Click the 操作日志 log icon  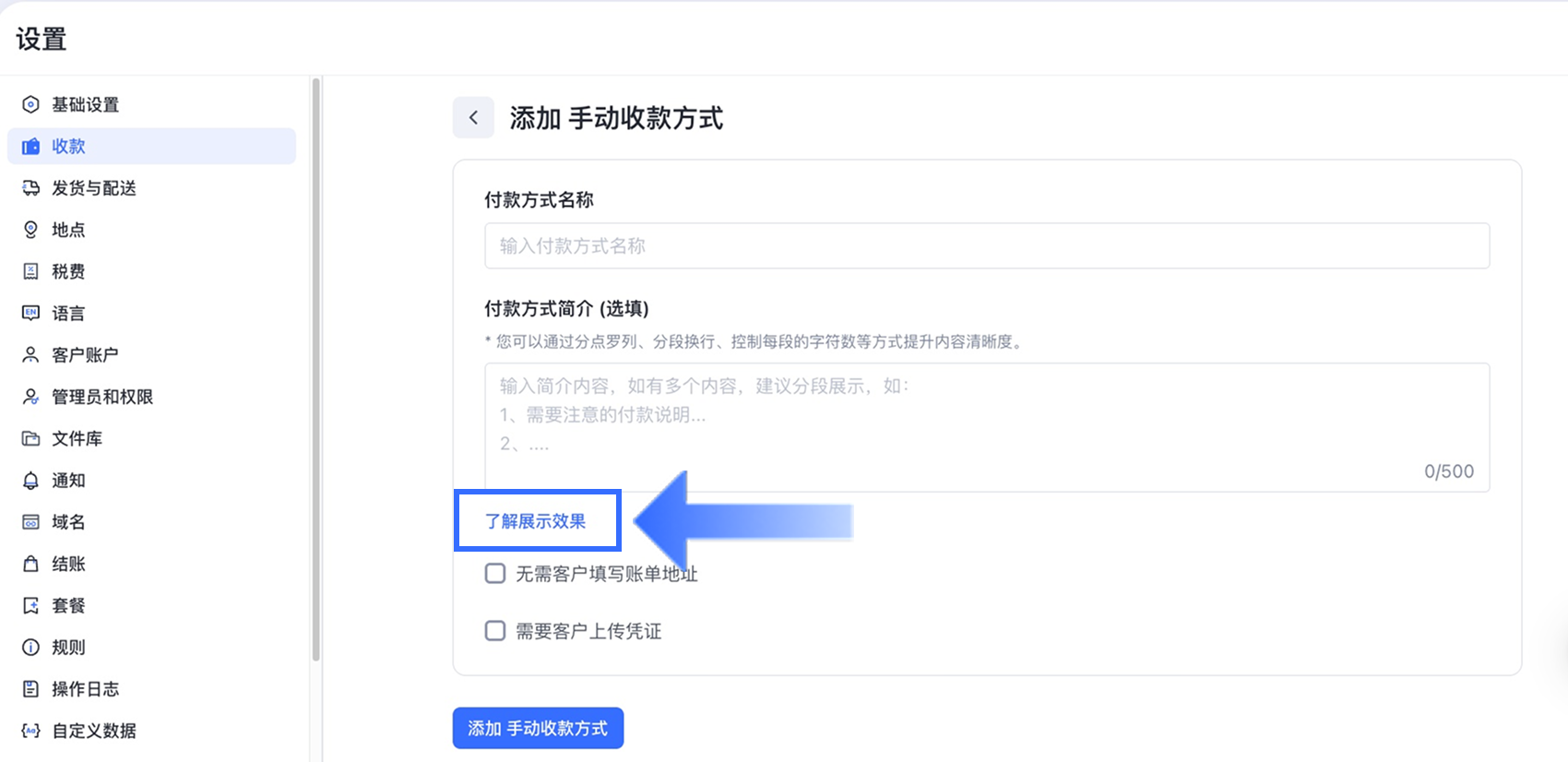[30, 689]
